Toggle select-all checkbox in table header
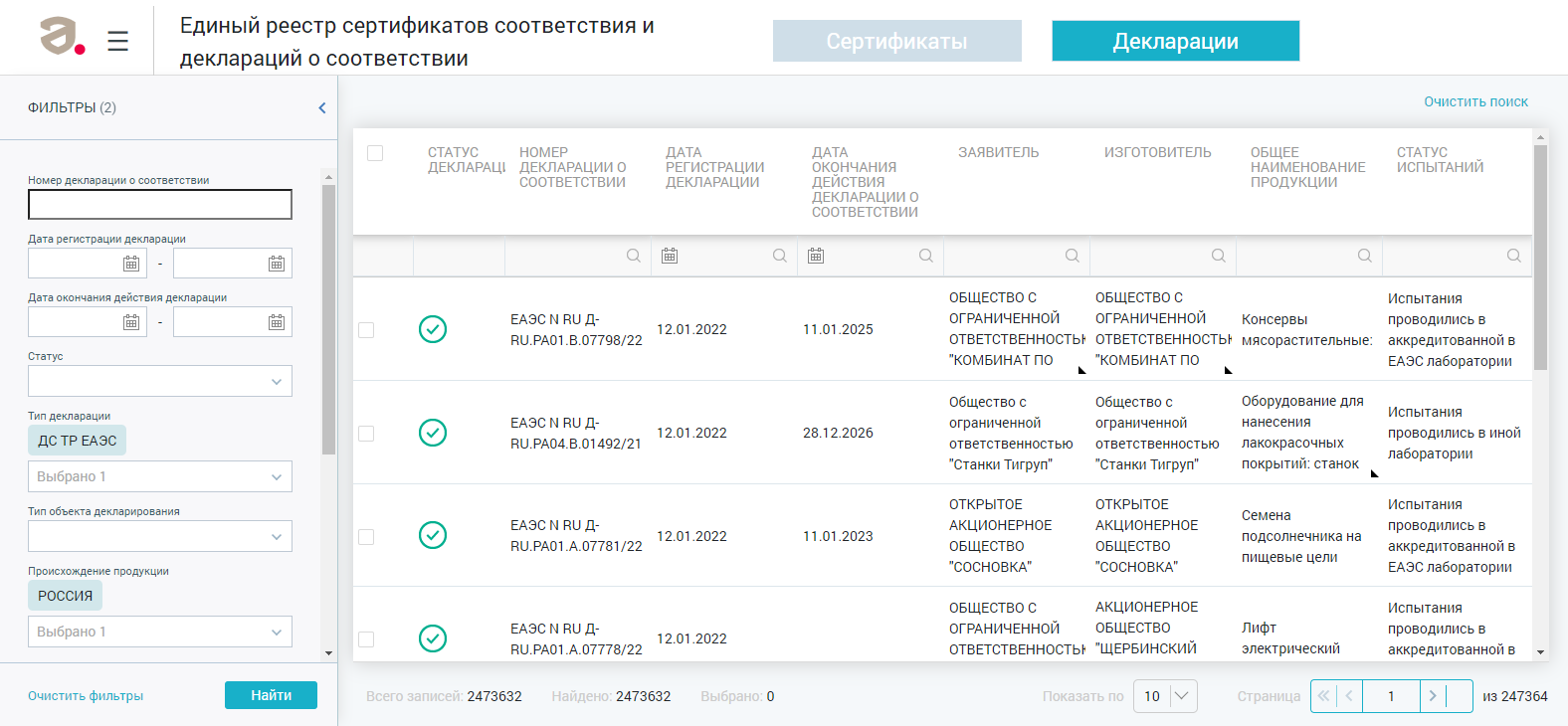The width and height of the screenshot is (1568, 726). 375,153
